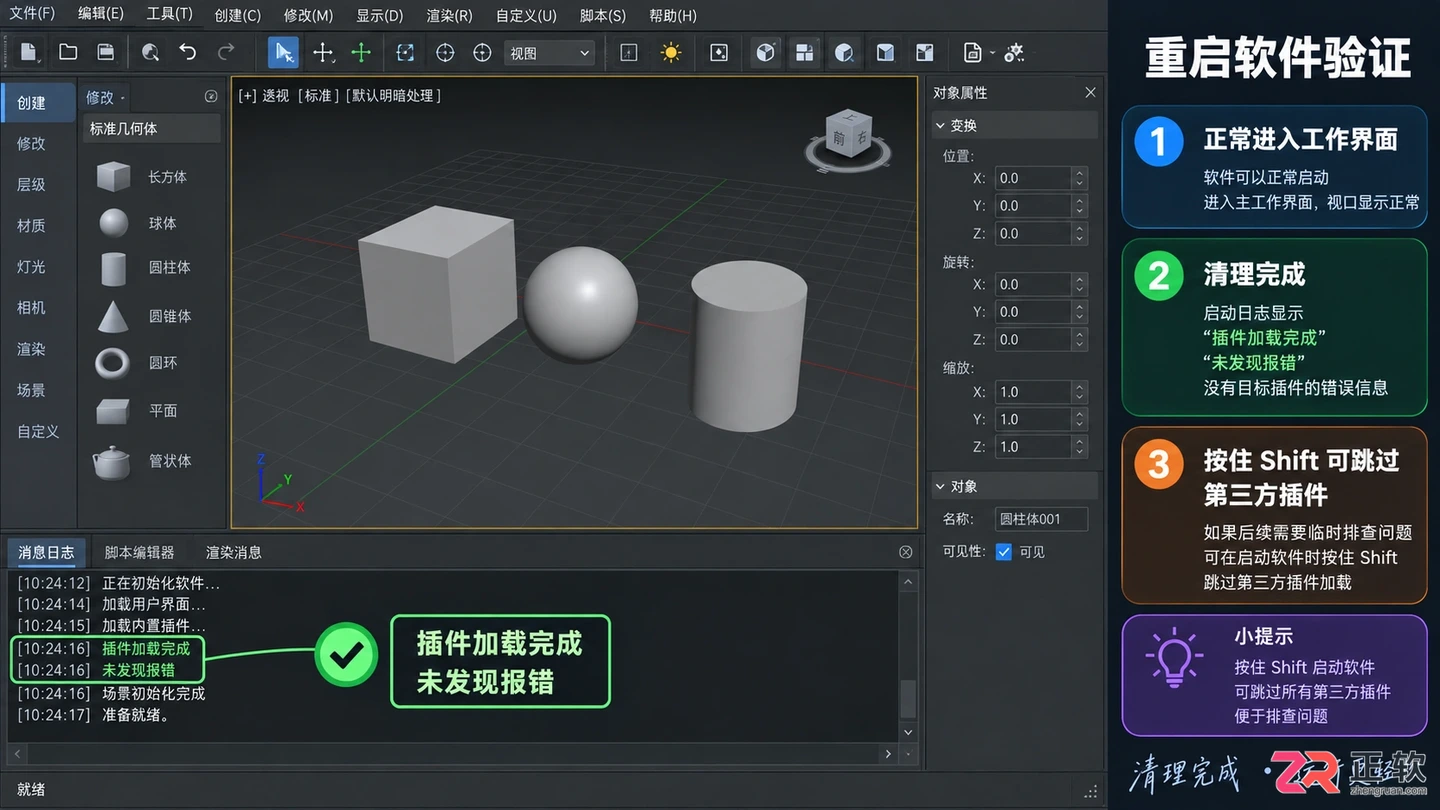The height and width of the screenshot is (810, 1440).
Task: Click the message log horizontal scrollbar right arrow
Action: click(x=888, y=753)
